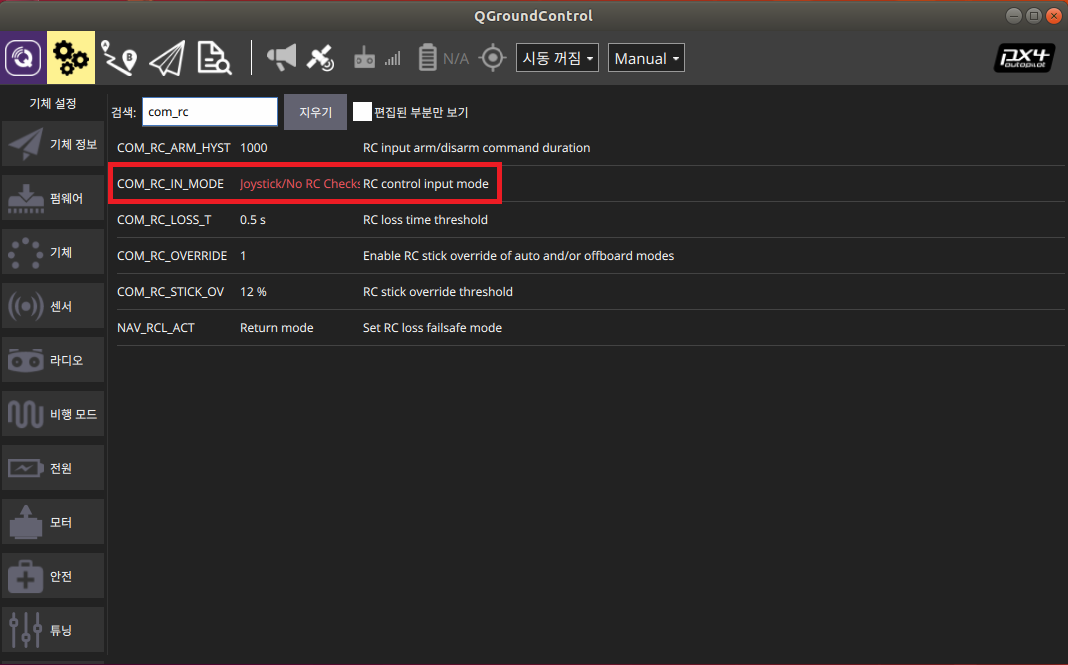
Task: Switch to Fly view paper plane icon
Action: 167,58
